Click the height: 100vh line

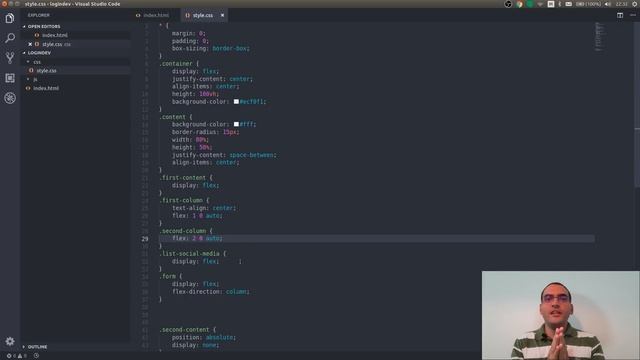195,94
